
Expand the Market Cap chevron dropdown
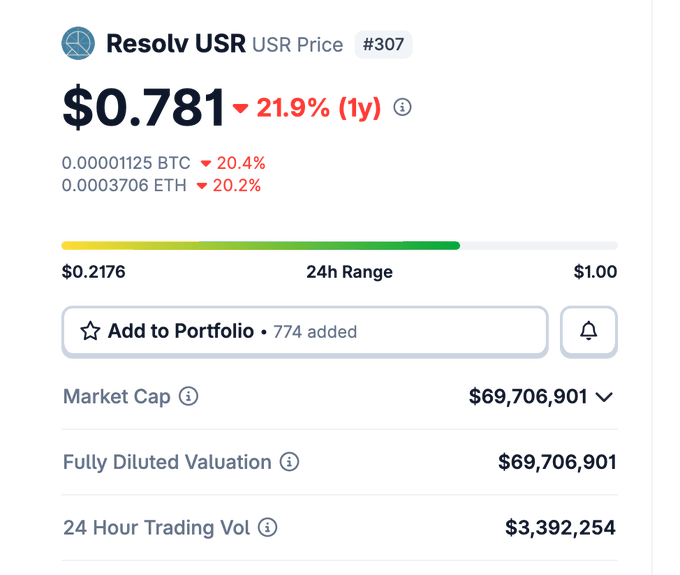click(x=604, y=397)
